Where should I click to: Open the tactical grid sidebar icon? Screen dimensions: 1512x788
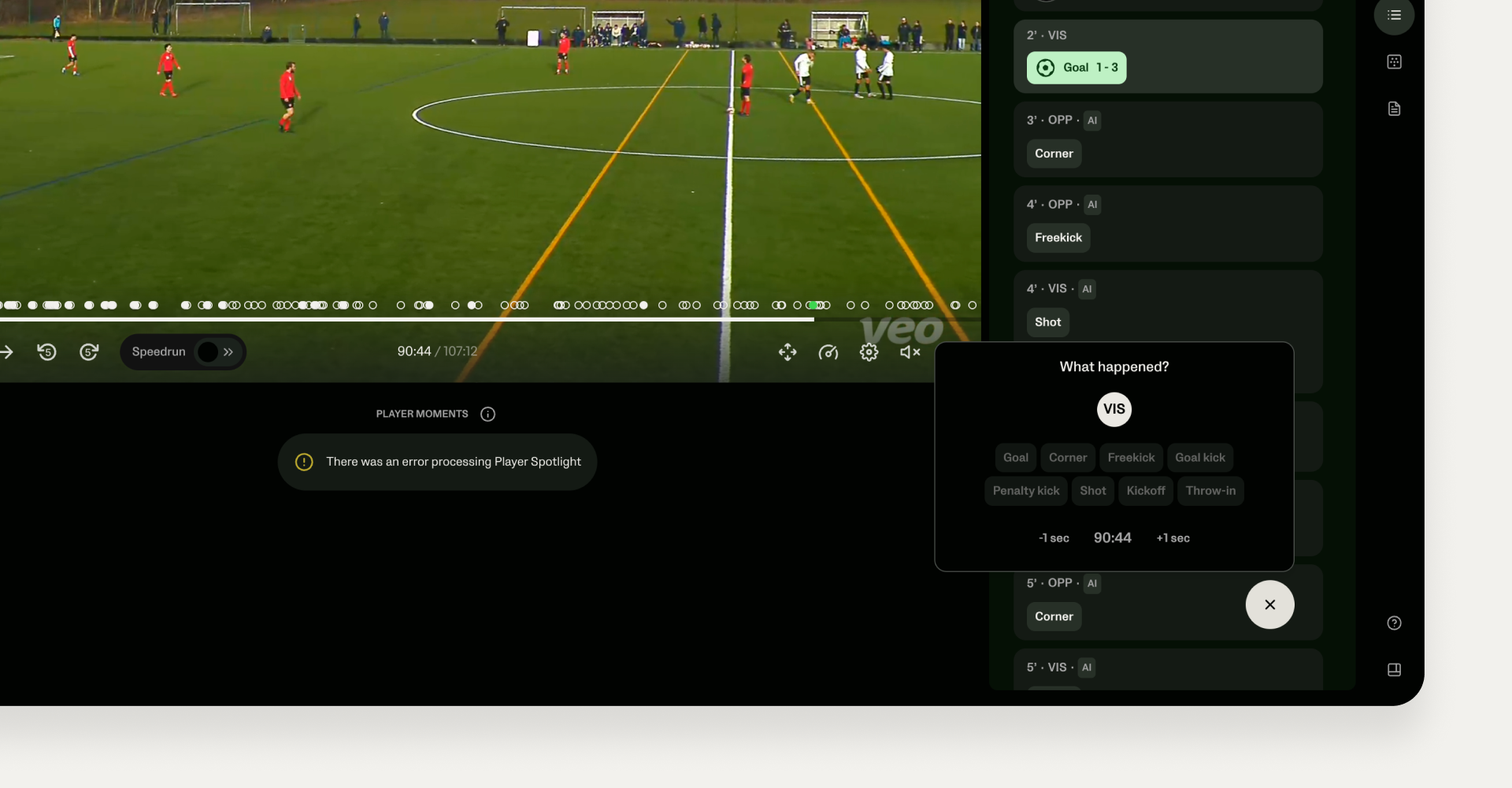coord(1394,61)
